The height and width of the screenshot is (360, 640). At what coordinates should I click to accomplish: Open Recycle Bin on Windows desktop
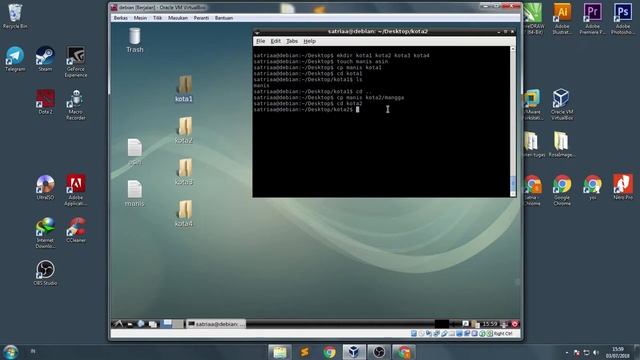[x=15, y=17]
